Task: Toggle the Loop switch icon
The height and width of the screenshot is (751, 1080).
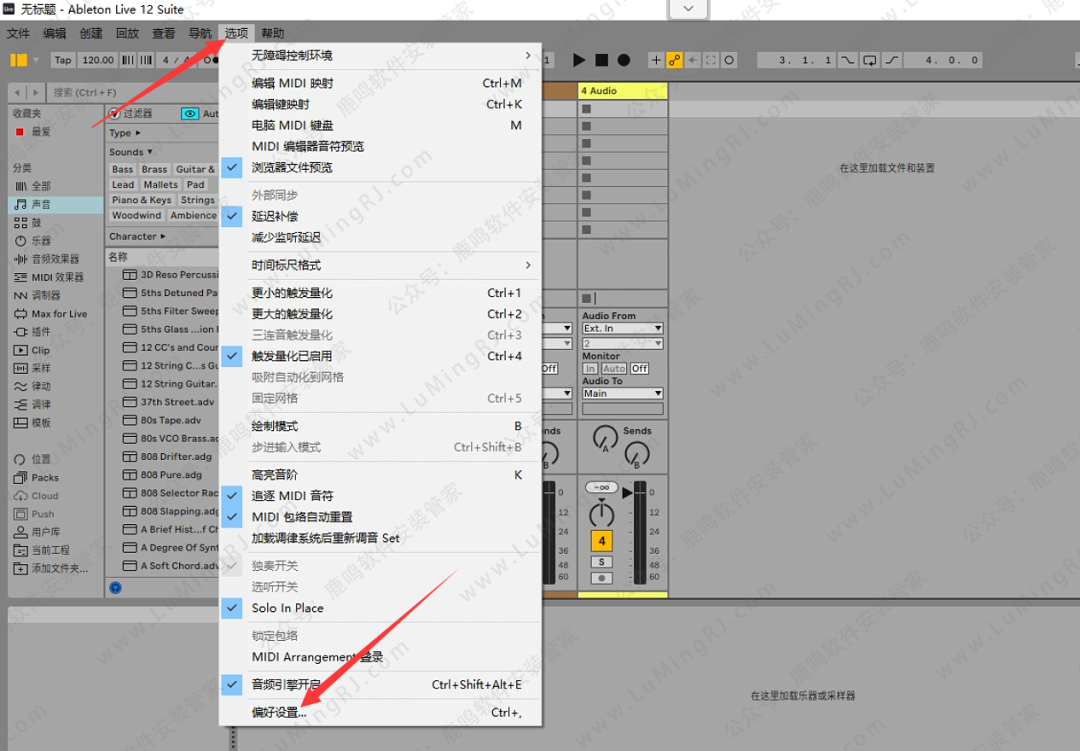Action: tap(870, 60)
